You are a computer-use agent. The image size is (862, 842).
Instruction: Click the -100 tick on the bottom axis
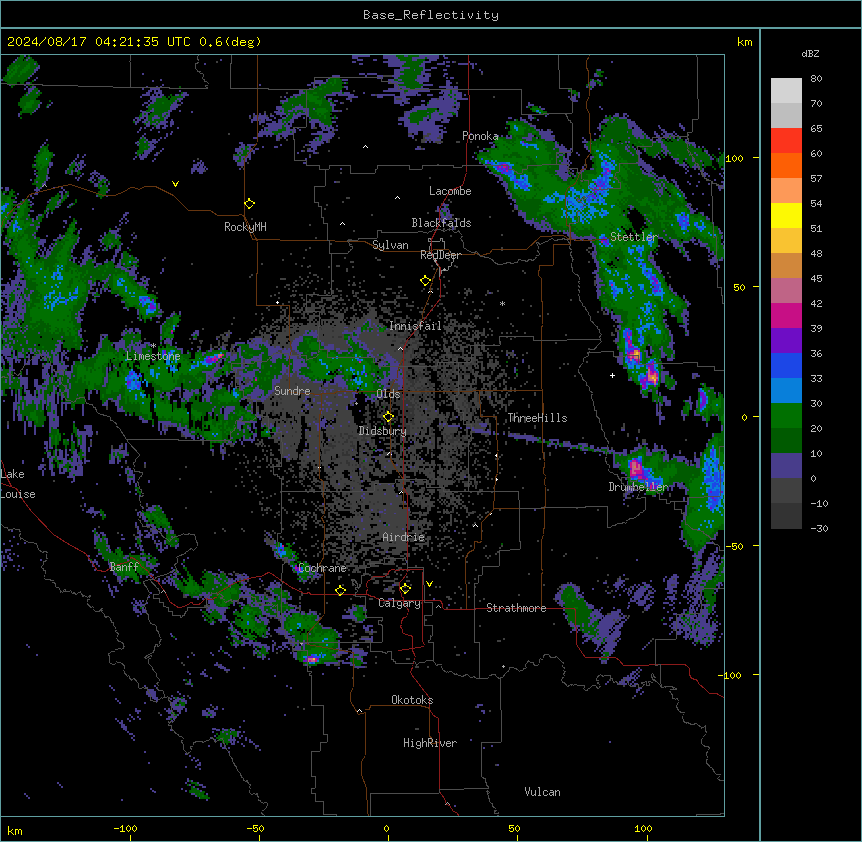126,828
